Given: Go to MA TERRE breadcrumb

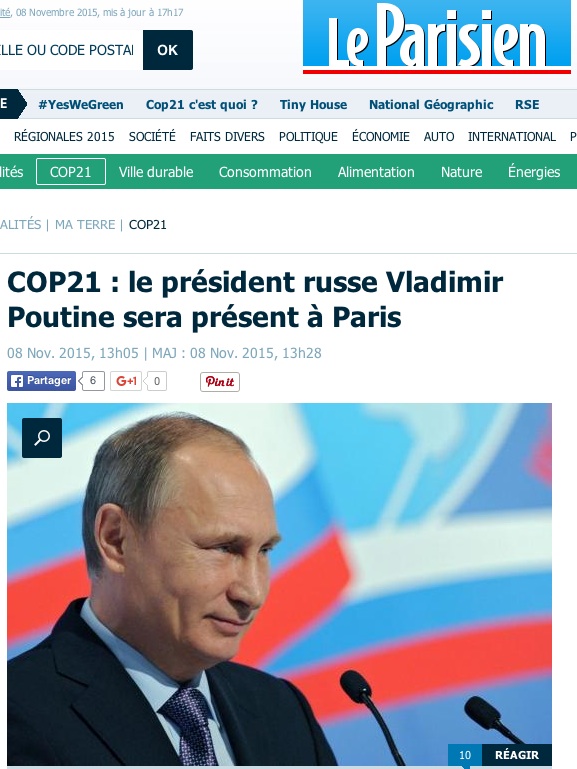Looking at the screenshot, I should coord(85,225).
